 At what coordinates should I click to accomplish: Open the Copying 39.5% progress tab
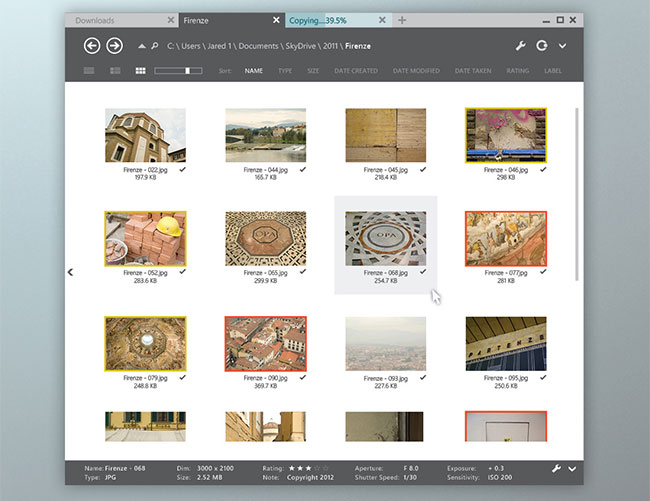(338, 20)
